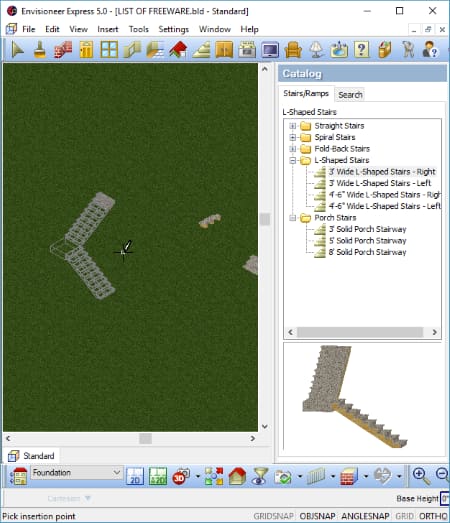
Task: Switch to 2D designer's view icon
Action: coord(158,476)
